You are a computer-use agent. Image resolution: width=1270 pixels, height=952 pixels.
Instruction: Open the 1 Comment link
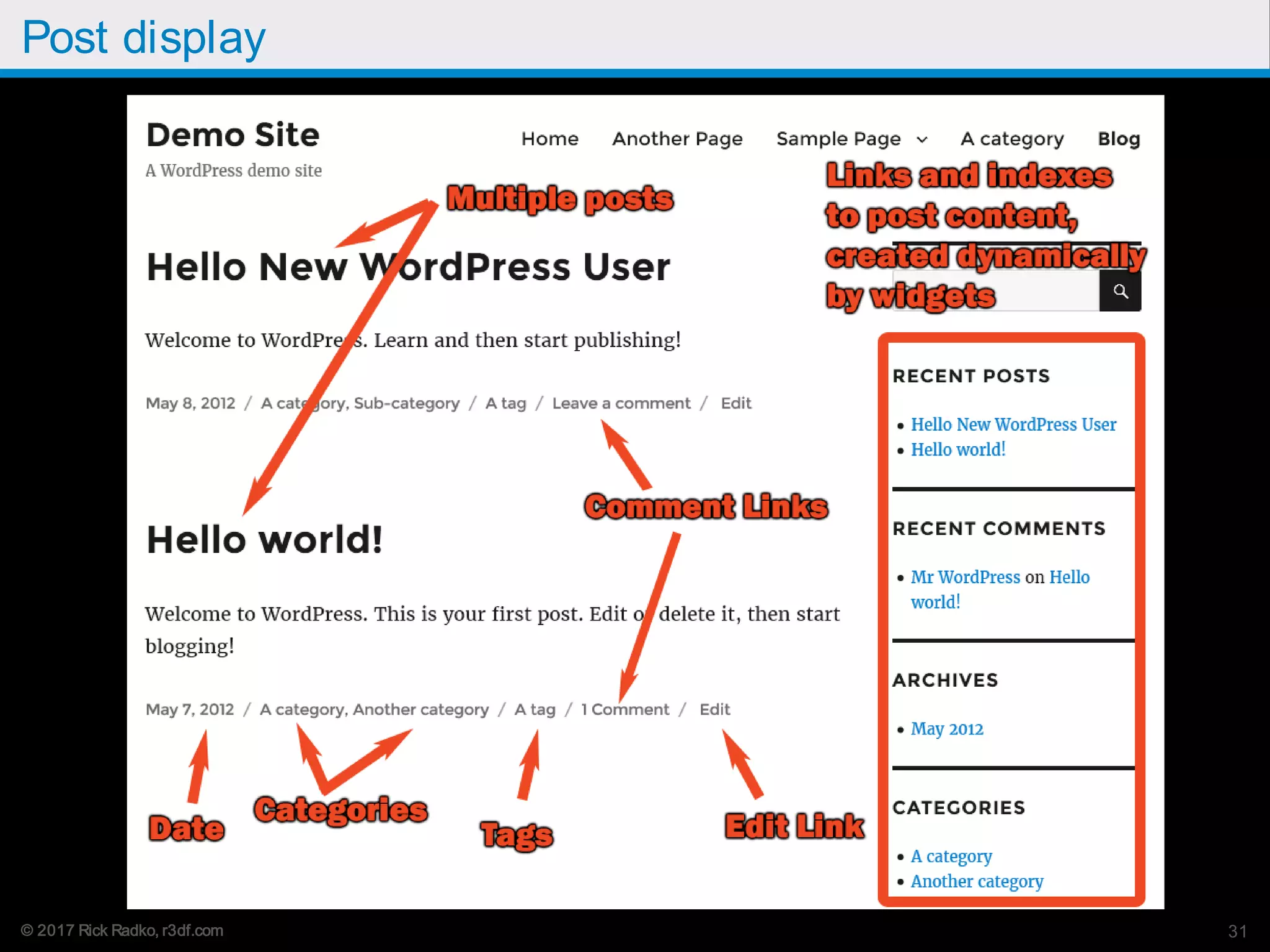625,709
